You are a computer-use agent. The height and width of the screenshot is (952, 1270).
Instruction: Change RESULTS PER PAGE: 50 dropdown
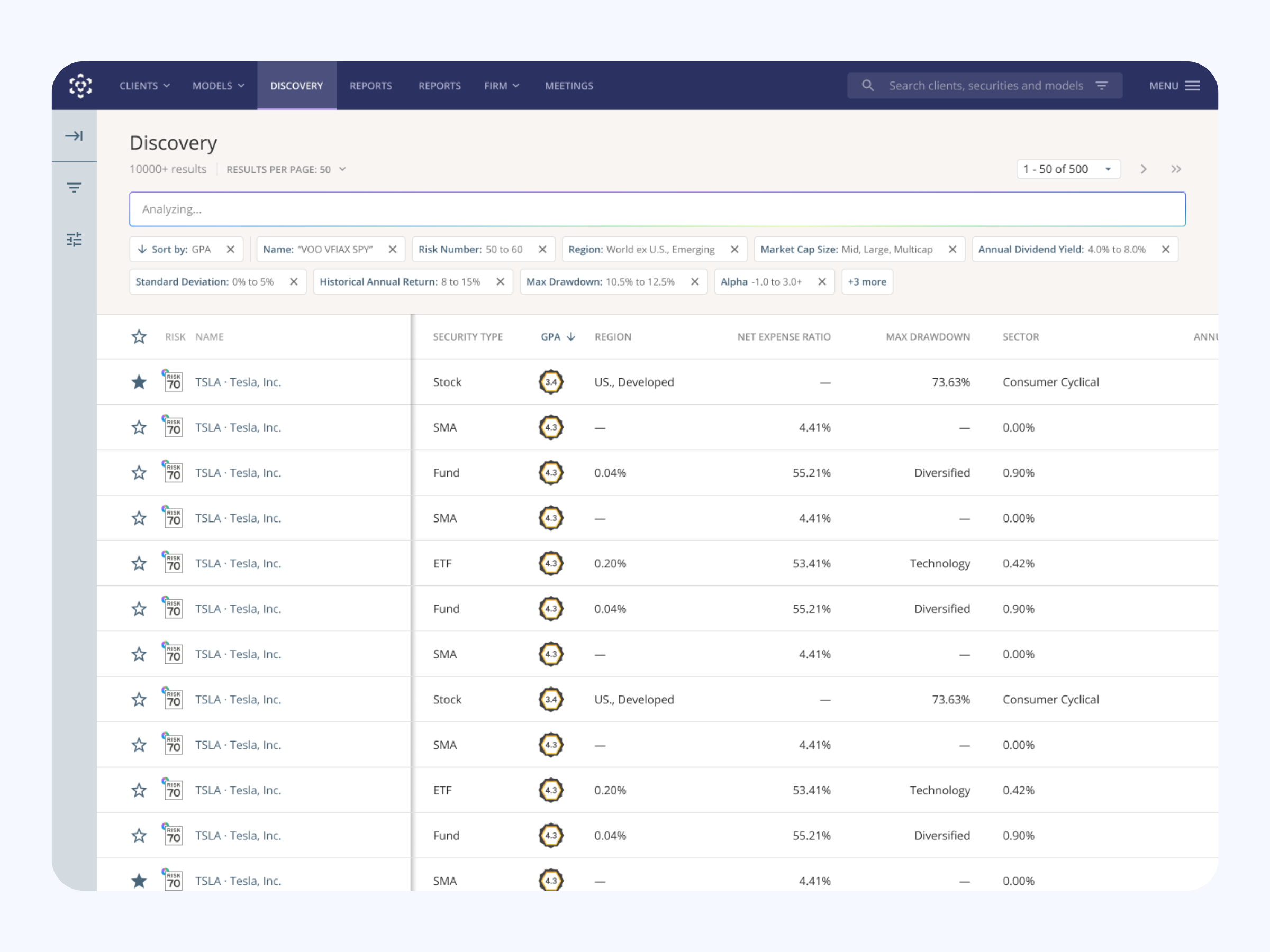coord(286,169)
